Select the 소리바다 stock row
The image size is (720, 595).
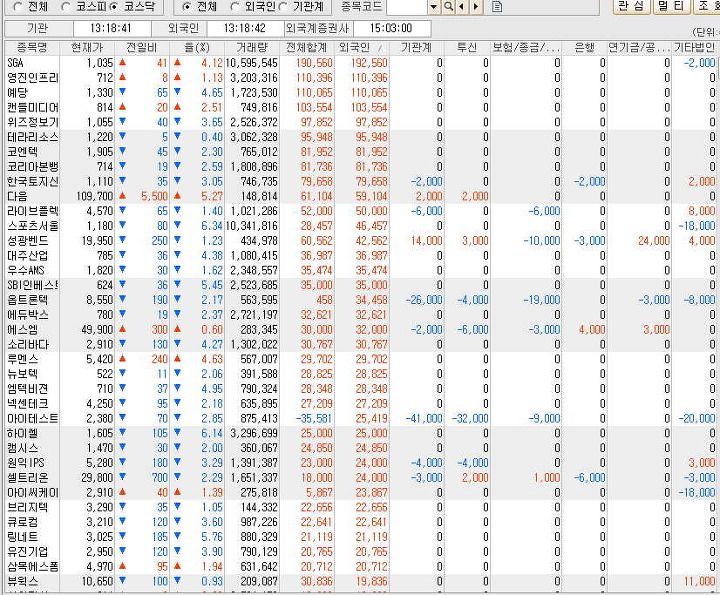(x=361, y=344)
